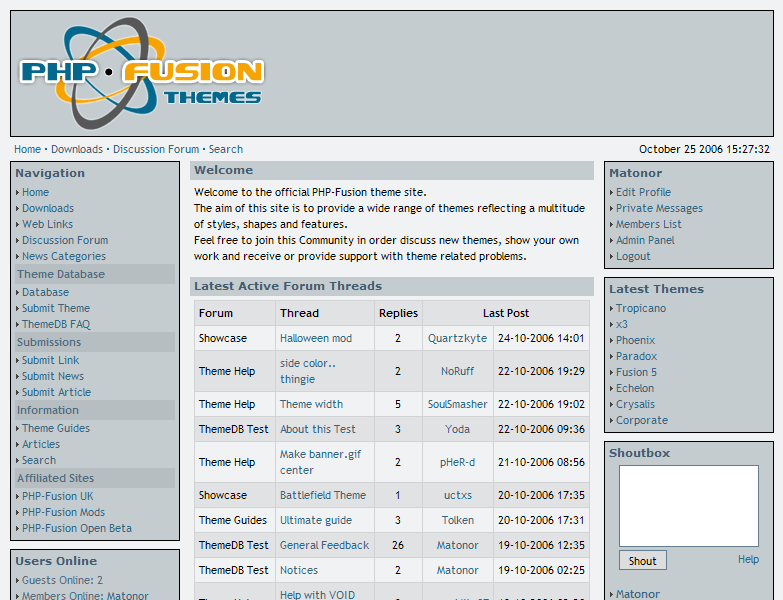Open ThemeDB FAQ link
783x600 pixels.
pyautogui.click(x=56, y=324)
